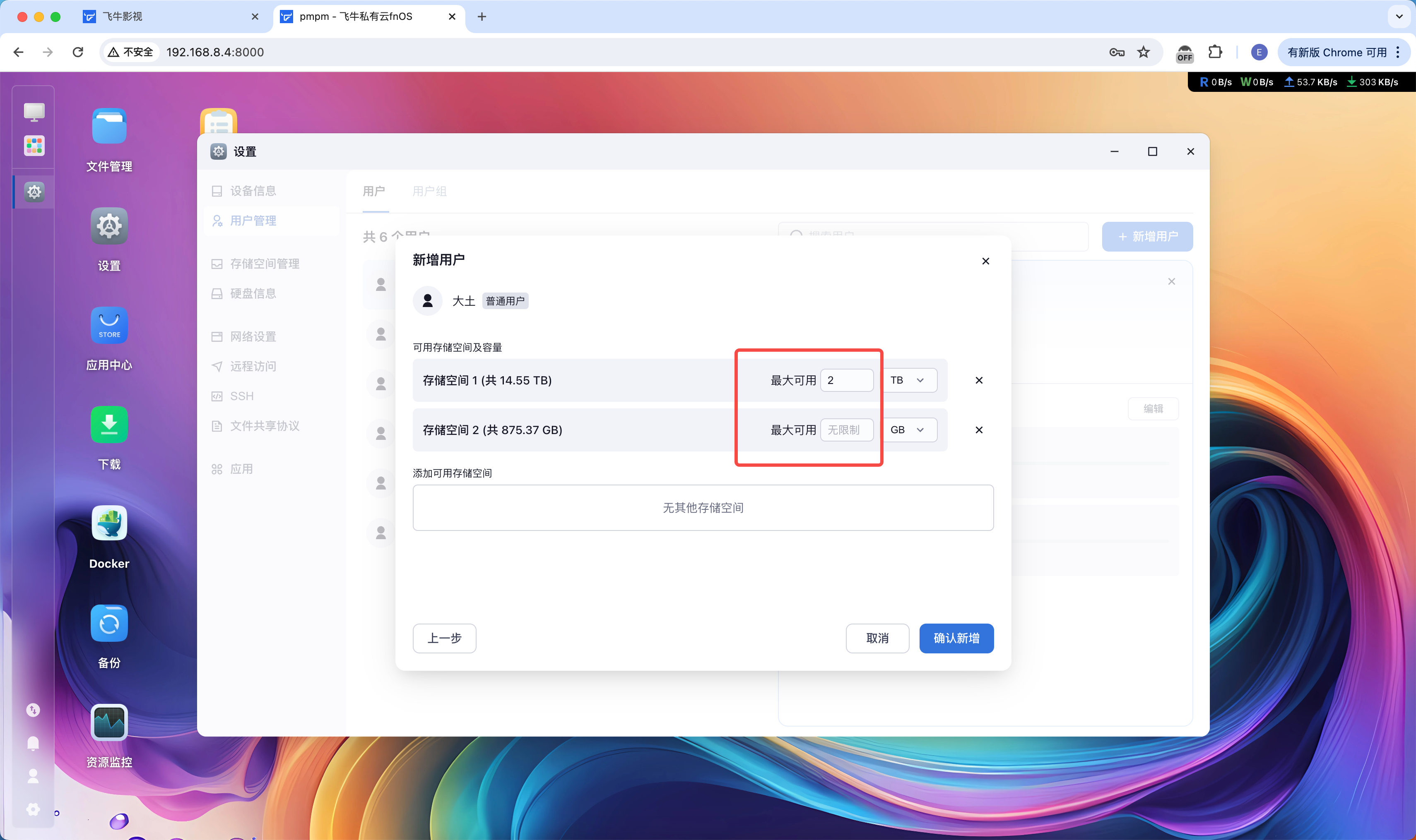Image resolution: width=1416 pixels, height=840 pixels.
Task: Remove 存储空间 1 with its X icon
Action: tap(979, 380)
